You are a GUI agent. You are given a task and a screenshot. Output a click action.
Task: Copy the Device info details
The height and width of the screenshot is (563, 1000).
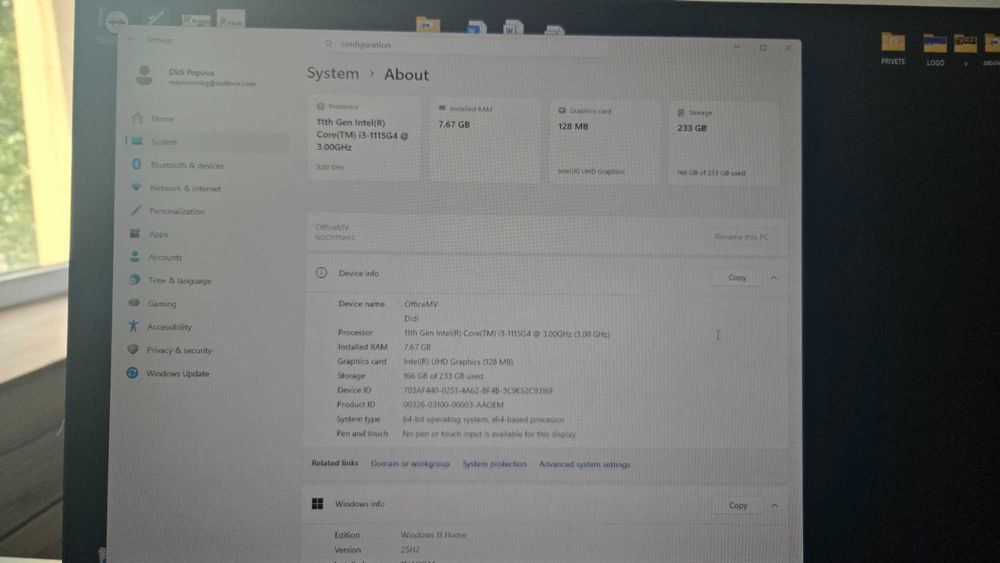point(737,277)
